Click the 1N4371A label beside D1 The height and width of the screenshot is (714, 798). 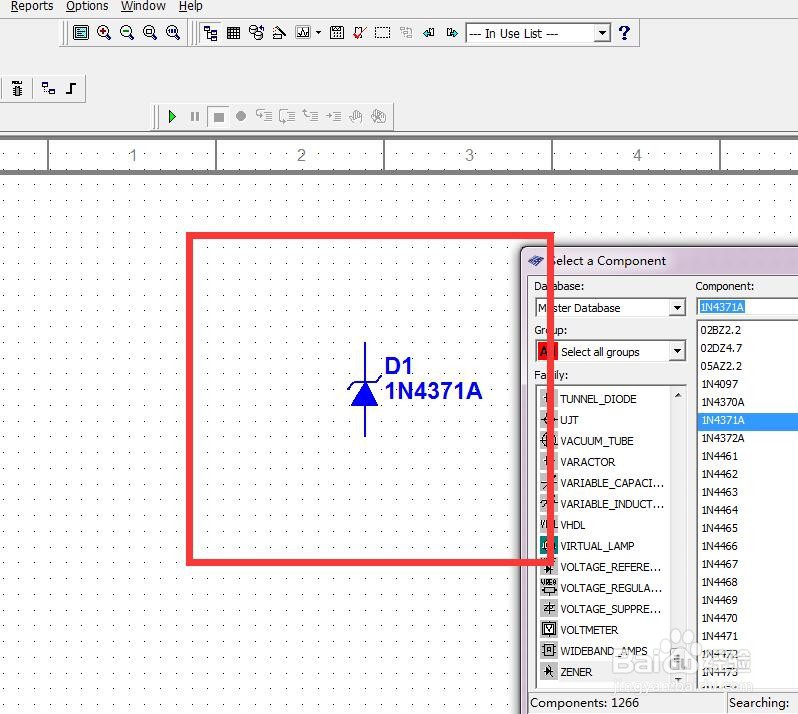433,391
